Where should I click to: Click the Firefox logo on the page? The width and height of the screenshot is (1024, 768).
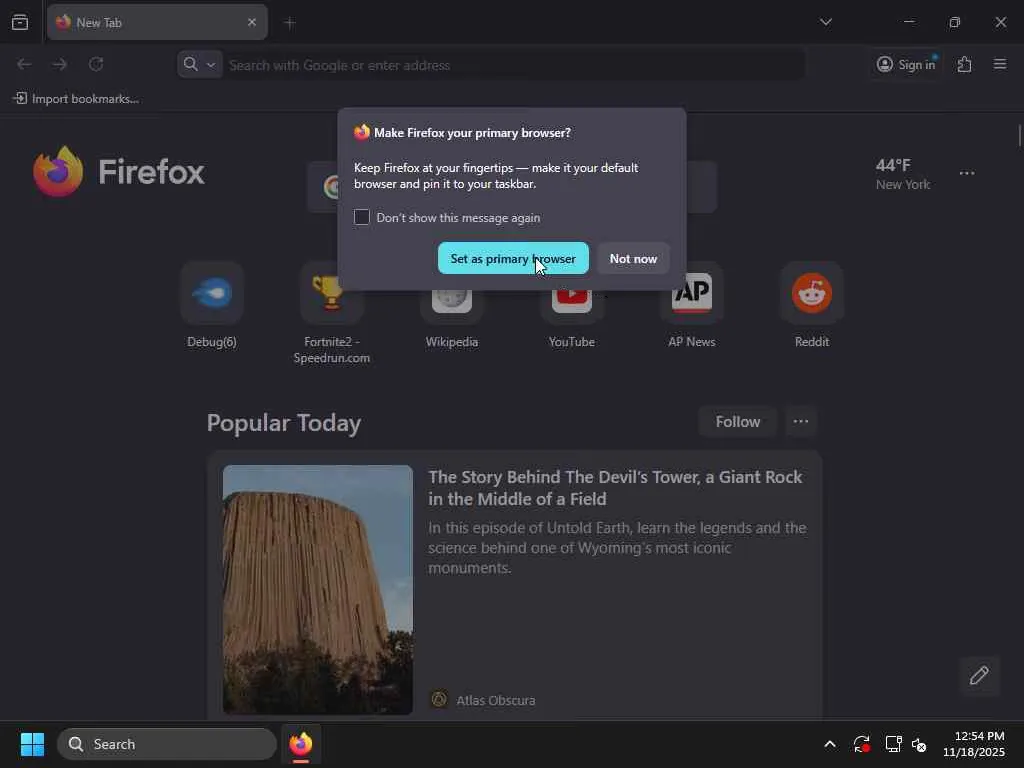click(x=119, y=172)
